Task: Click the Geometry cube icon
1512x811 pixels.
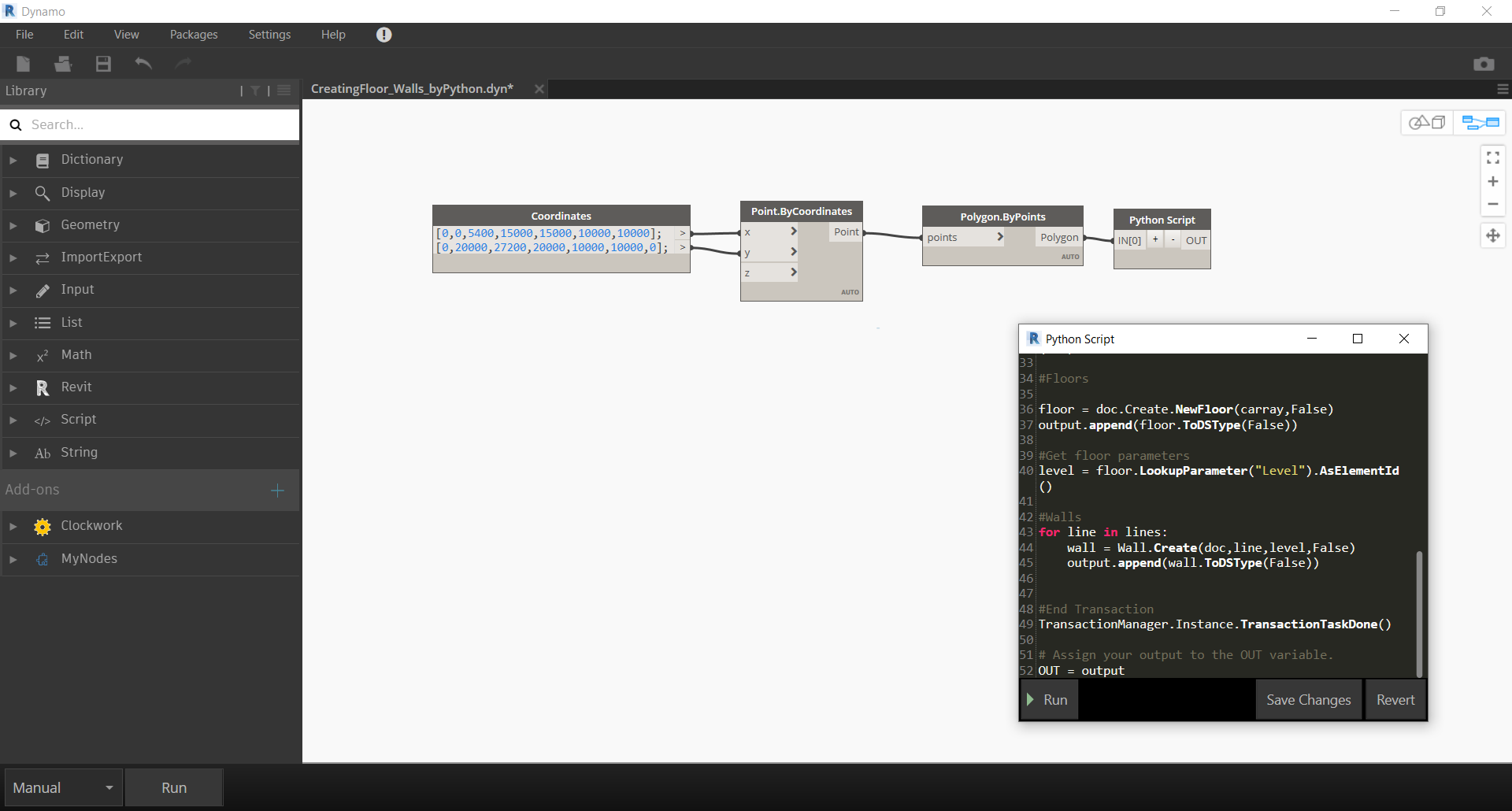Action: (43, 225)
